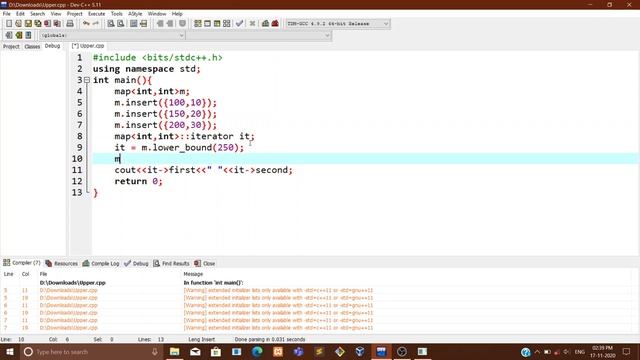Click the Goto Bookmarks icon in second toolbar row
The width and height of the screenshot is (640, 360).
28,35
